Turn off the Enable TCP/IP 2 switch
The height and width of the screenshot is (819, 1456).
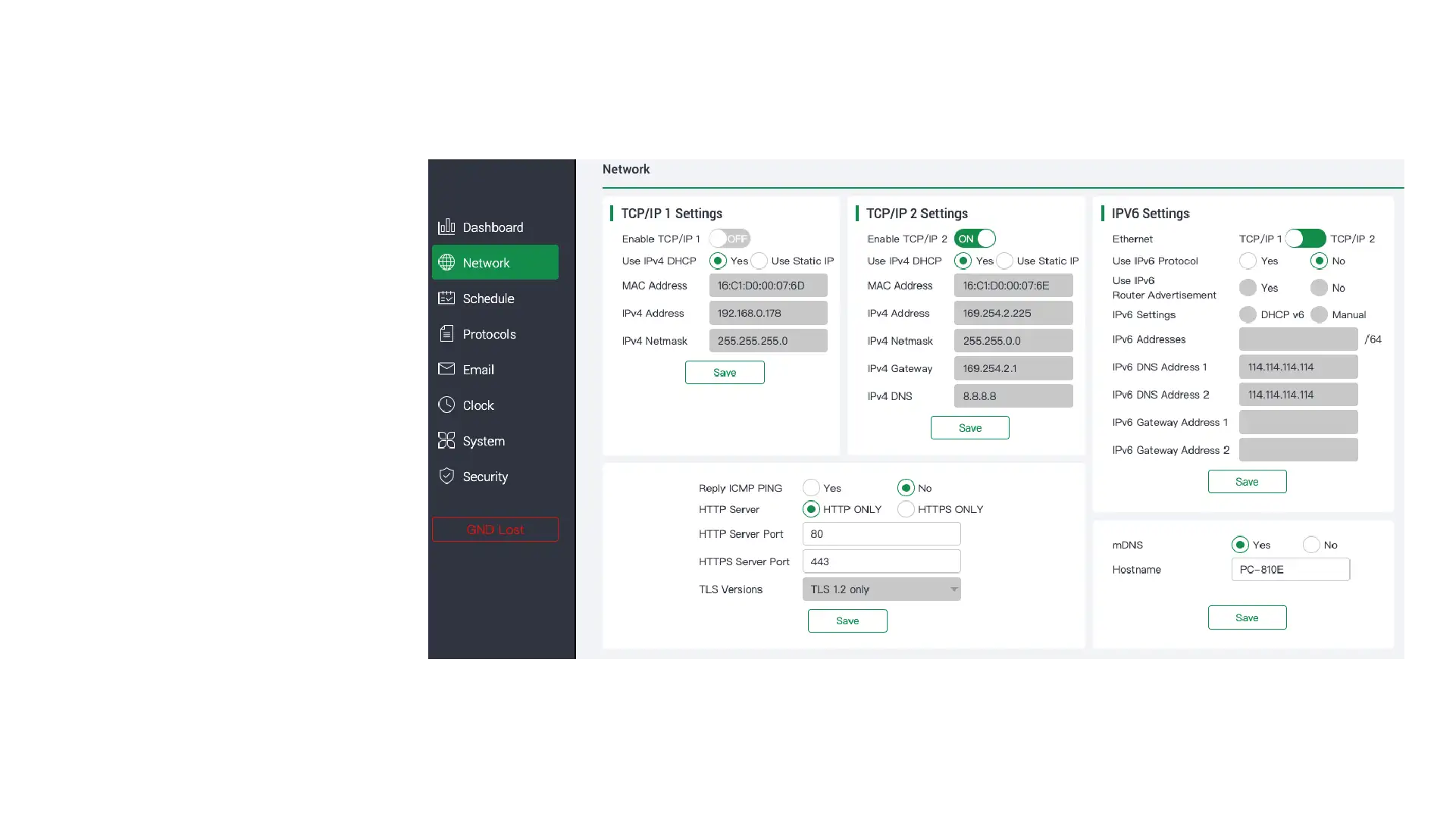975,239
